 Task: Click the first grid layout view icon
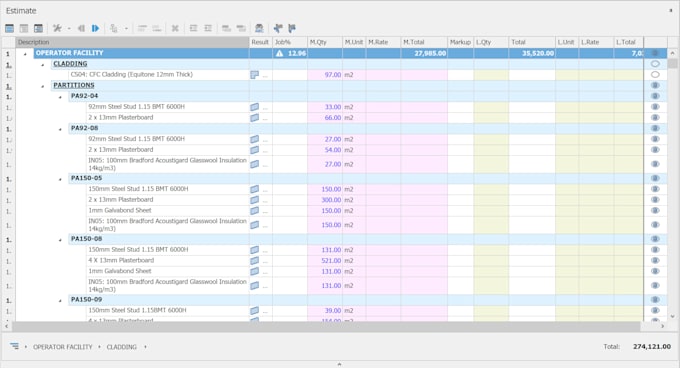[9, 29]
